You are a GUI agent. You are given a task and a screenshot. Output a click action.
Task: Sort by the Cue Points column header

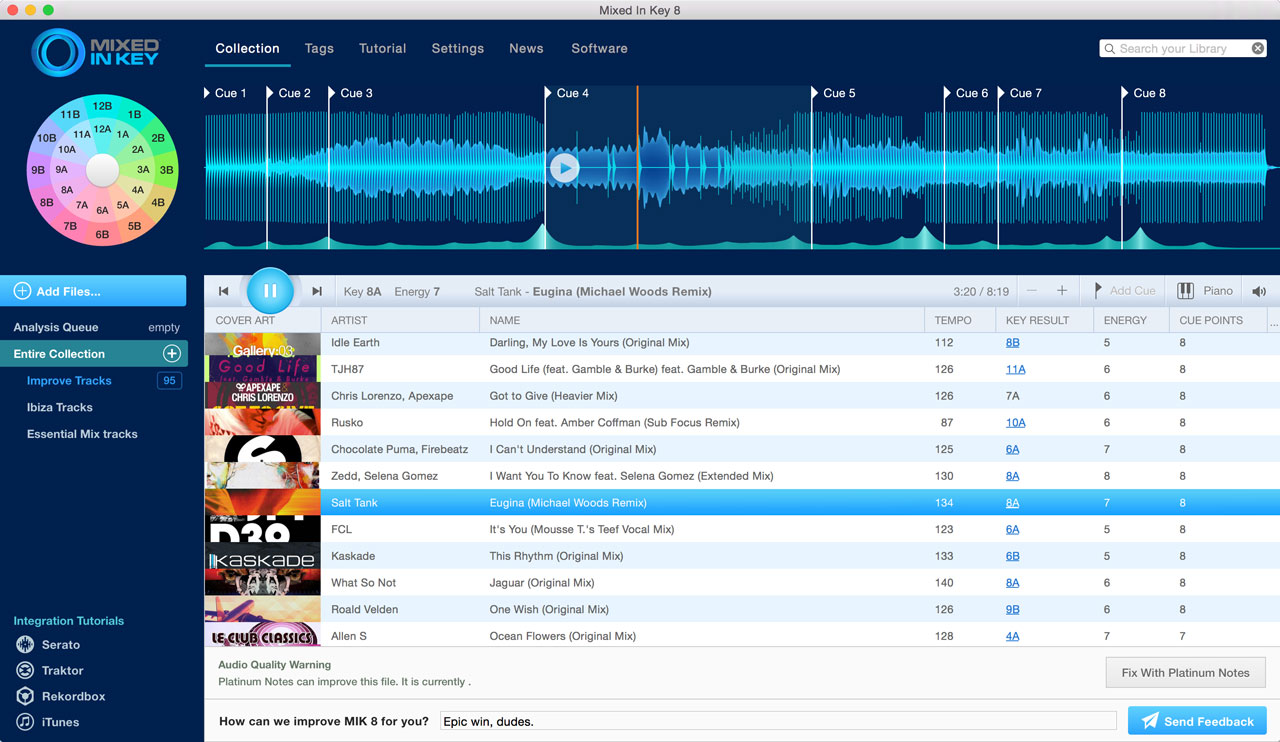click(1218, 320)
